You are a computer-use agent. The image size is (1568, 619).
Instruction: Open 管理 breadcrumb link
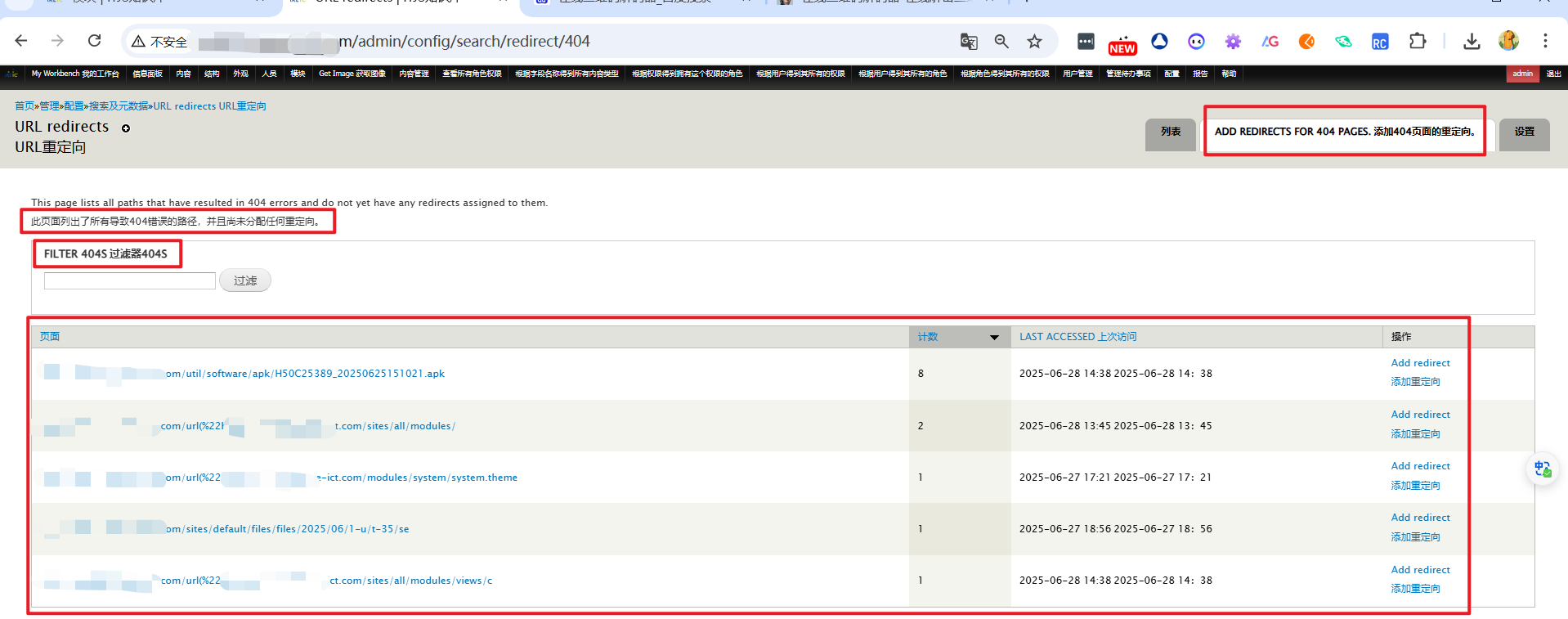(x=49, y=106)
